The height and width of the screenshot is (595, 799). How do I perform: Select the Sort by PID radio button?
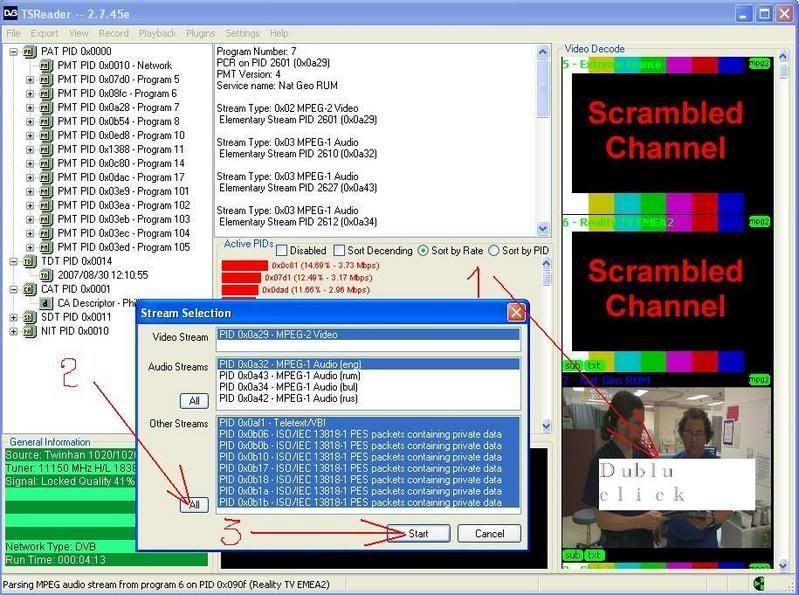click(x=494, y=250)
